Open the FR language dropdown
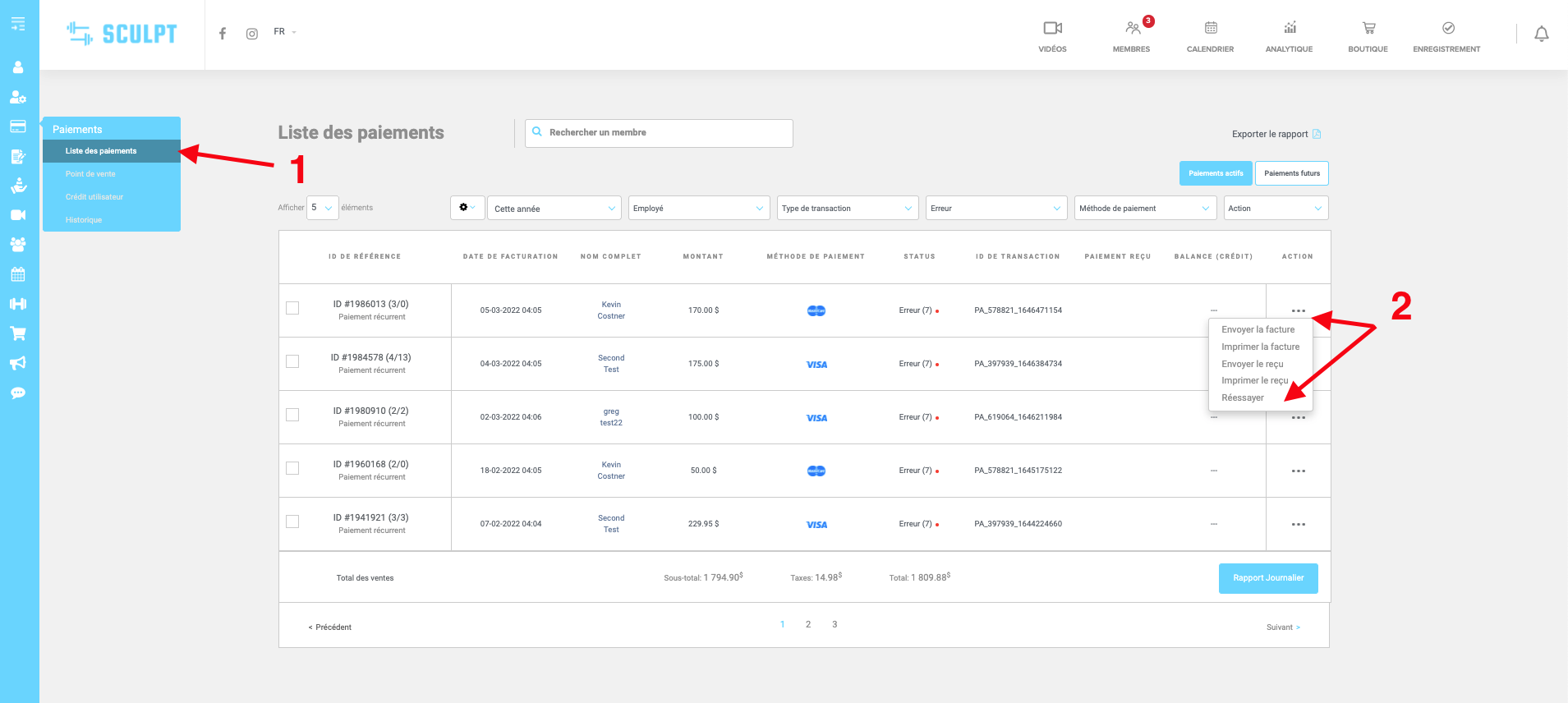The image size is (1568, 703). coord(285,32)
